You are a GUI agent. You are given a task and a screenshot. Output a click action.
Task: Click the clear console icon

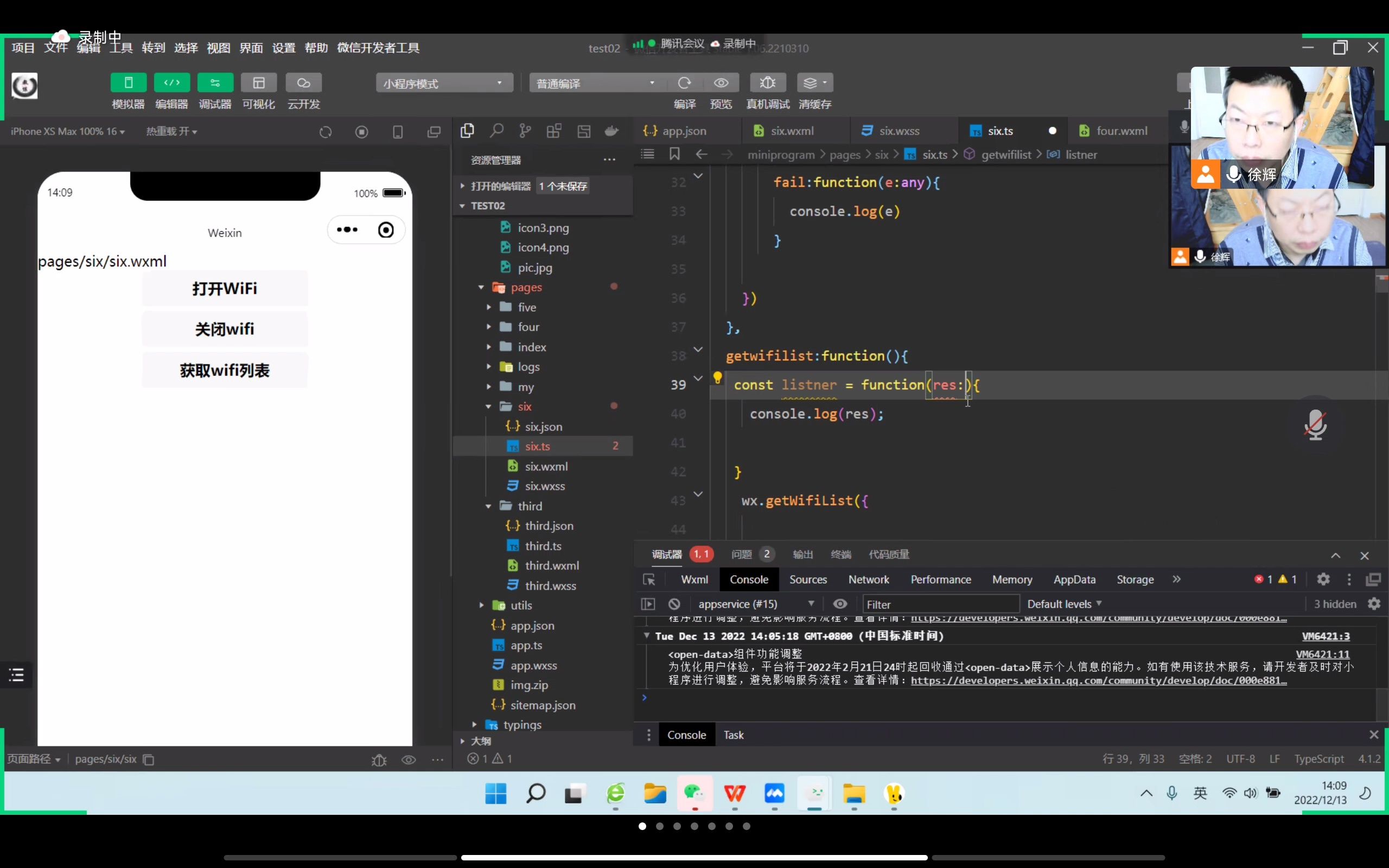click(674, 604)
